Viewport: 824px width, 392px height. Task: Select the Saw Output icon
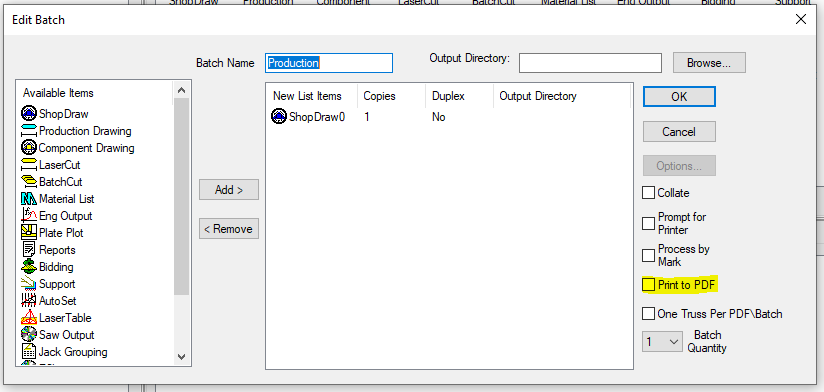pos(29,334)
